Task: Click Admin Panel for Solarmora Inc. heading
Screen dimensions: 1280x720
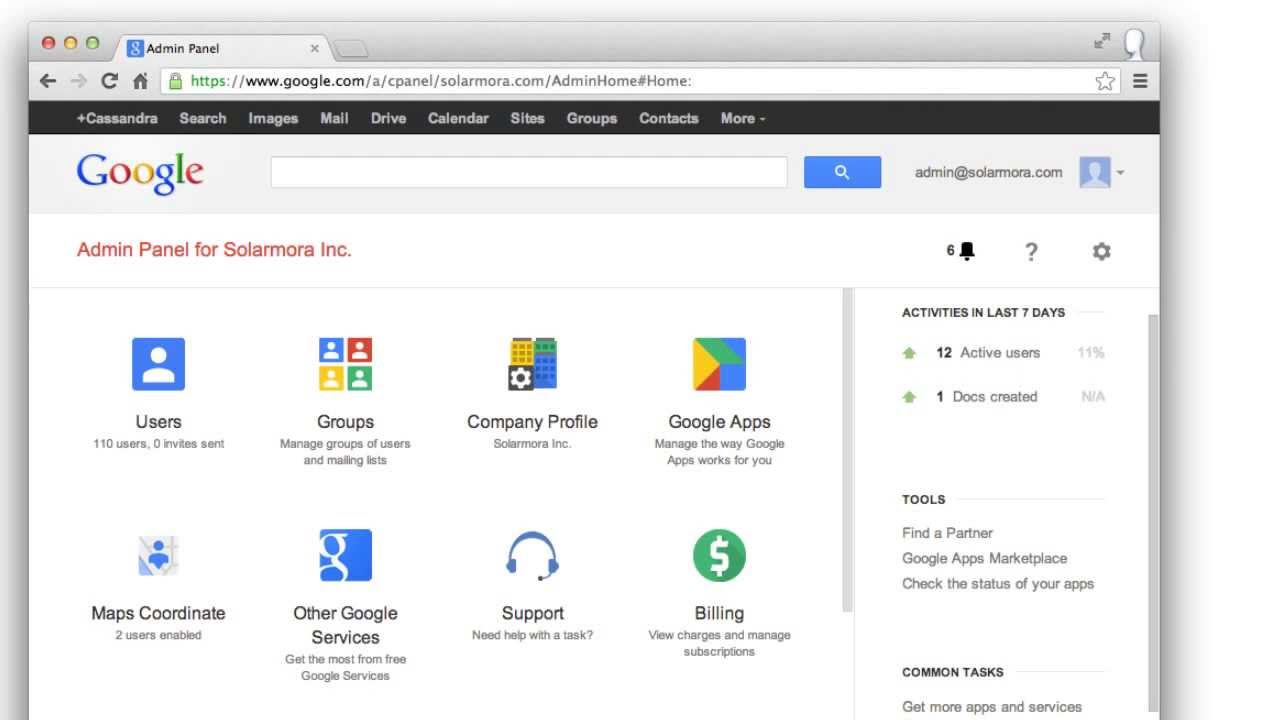Action: [x=214, y=250]
